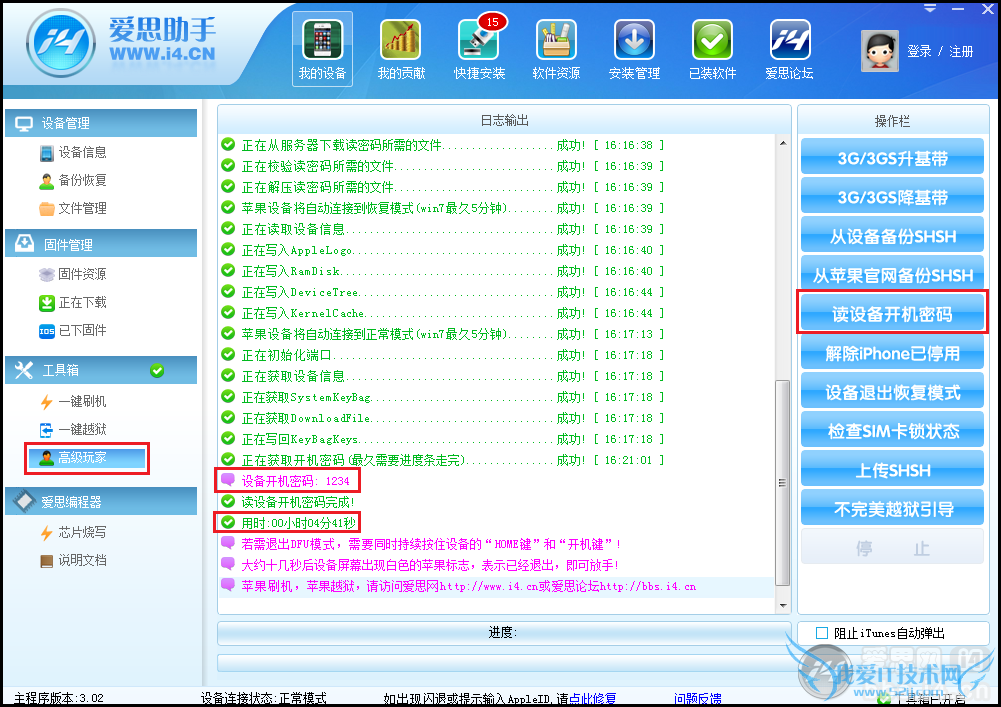The width and height of the screenshot is (1001, 707).
Task: Click 3G/3GS降基带 button
Action: click(x=892, y=196)
